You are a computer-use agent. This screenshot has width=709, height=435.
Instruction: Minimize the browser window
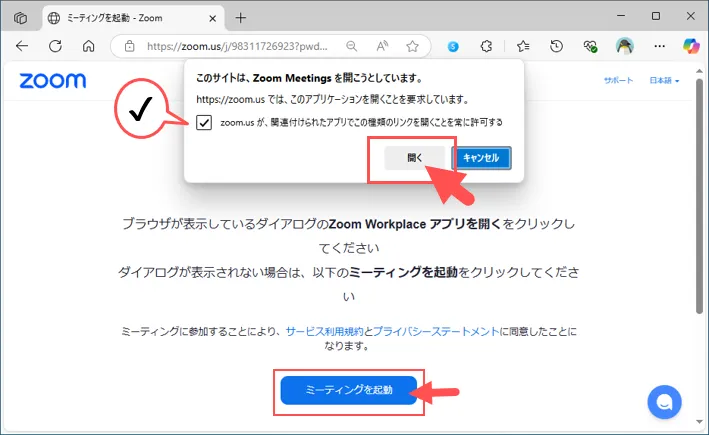pyautogui.click(x=621, y=16)
